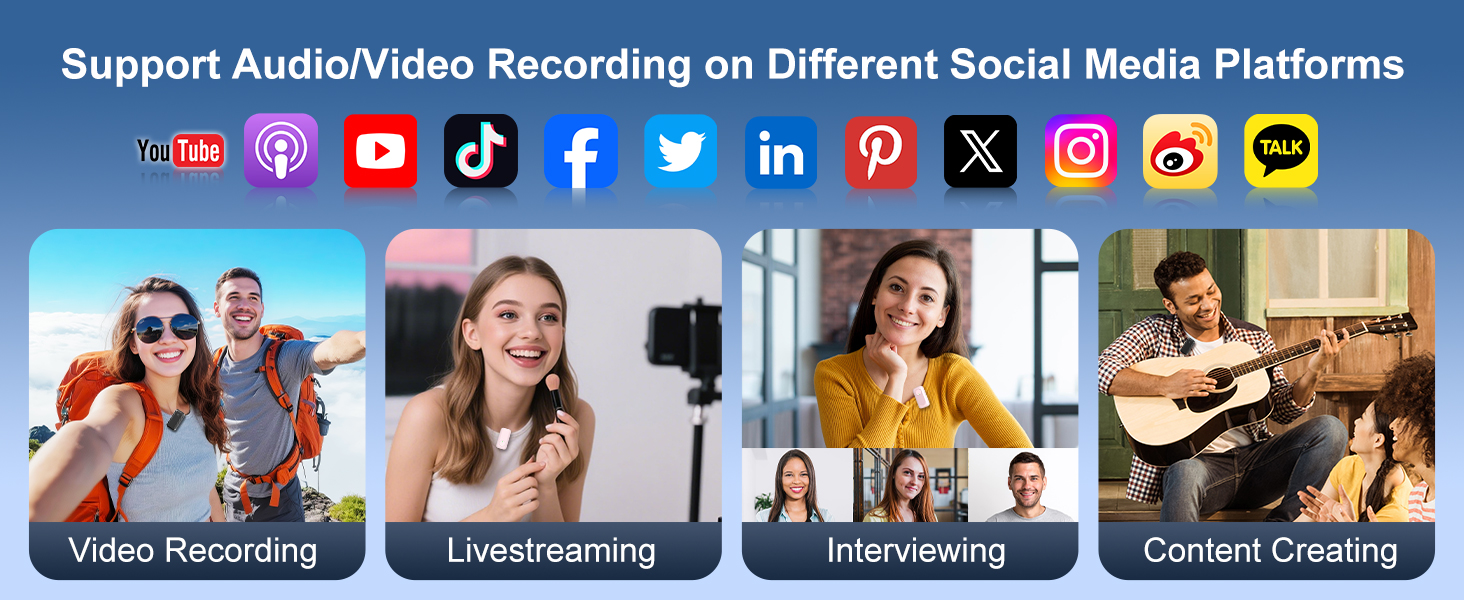Viewport: 1464px width, 600px height.
Task: Click the guitar player photo
Action: pyautogui.click(x=1266, y=375)
